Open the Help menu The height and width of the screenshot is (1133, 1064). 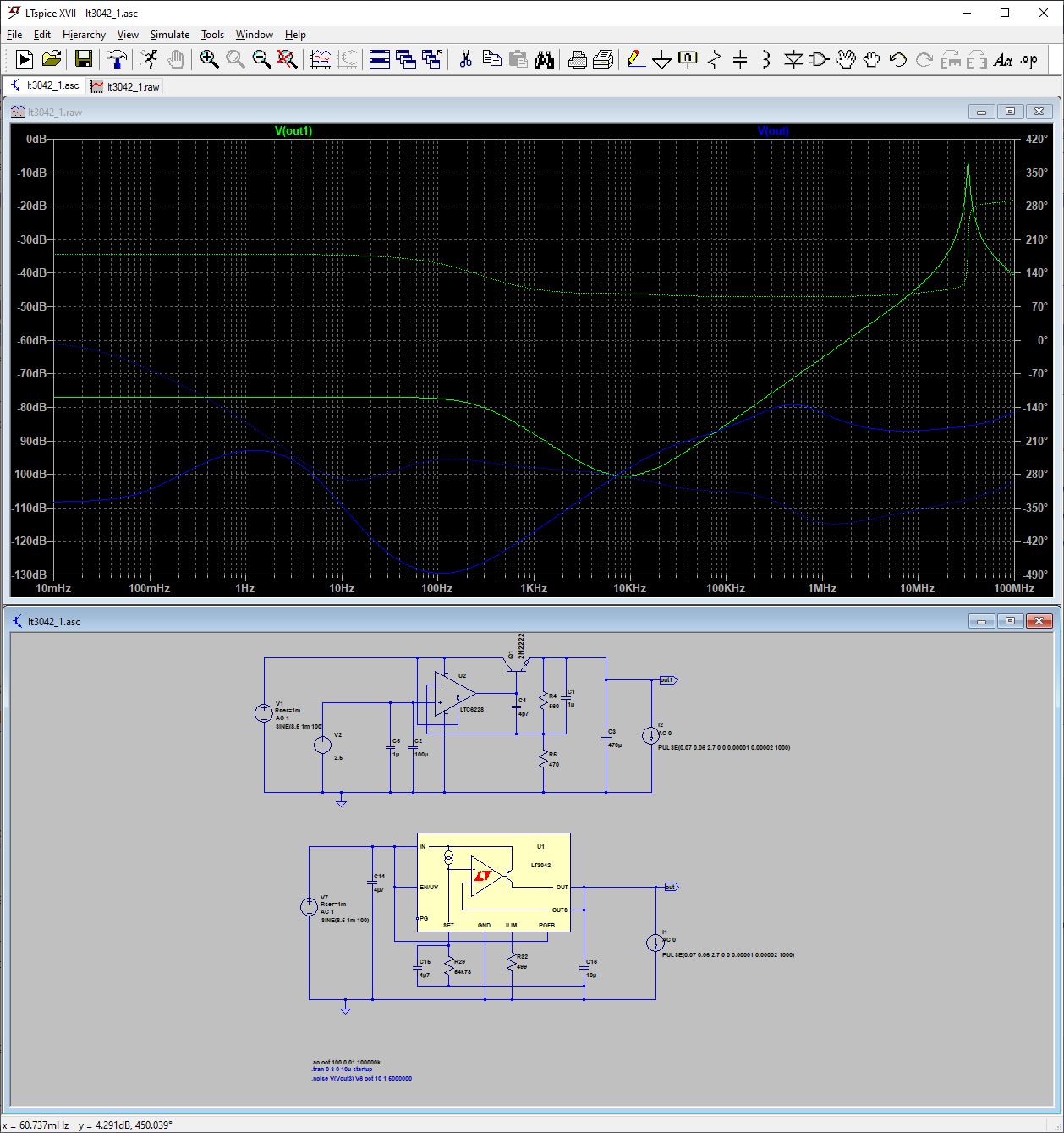(x=295, y=35)
